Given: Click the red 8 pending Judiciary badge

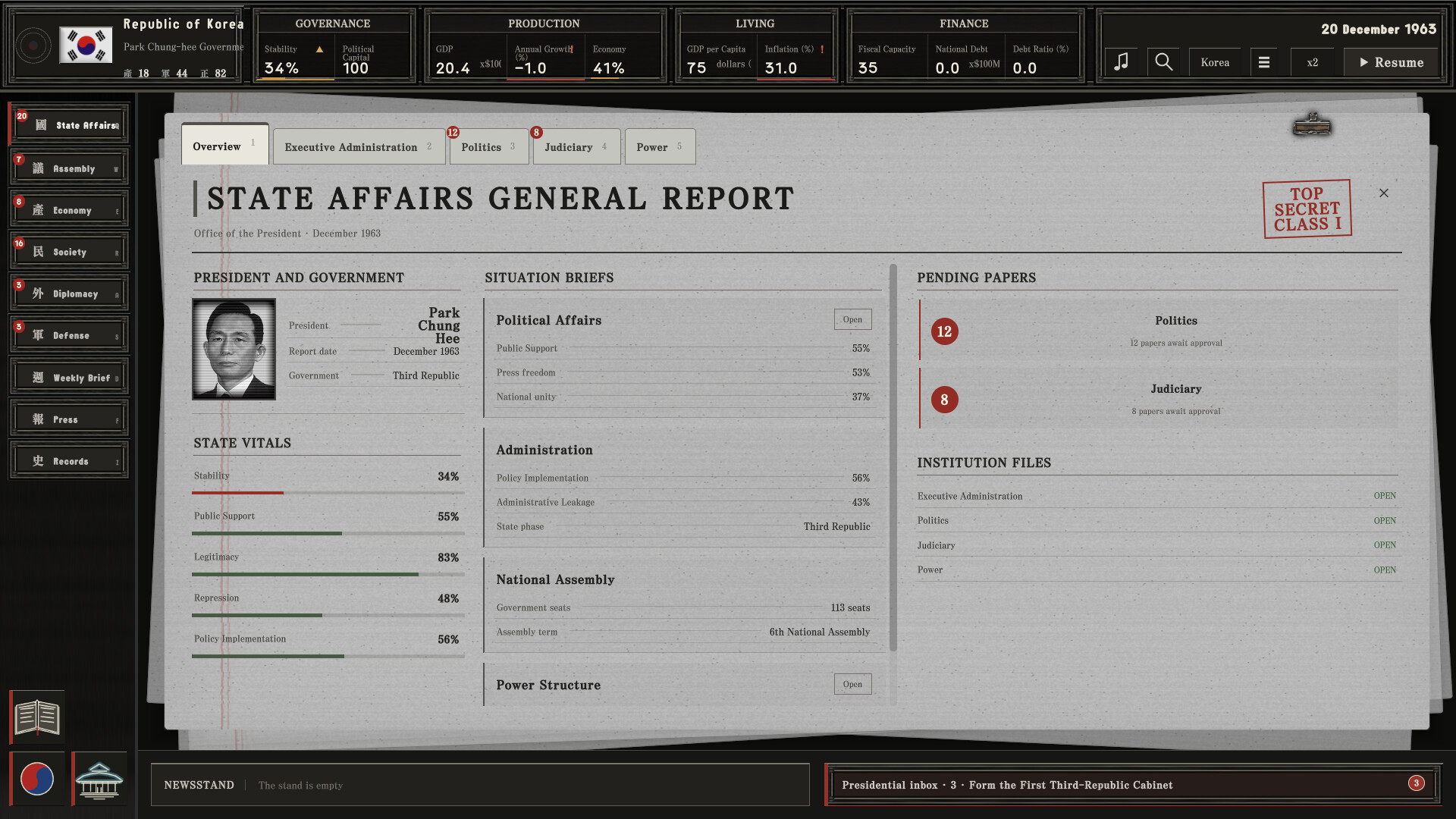Looking at the screenshot, I should coord(944,400).
